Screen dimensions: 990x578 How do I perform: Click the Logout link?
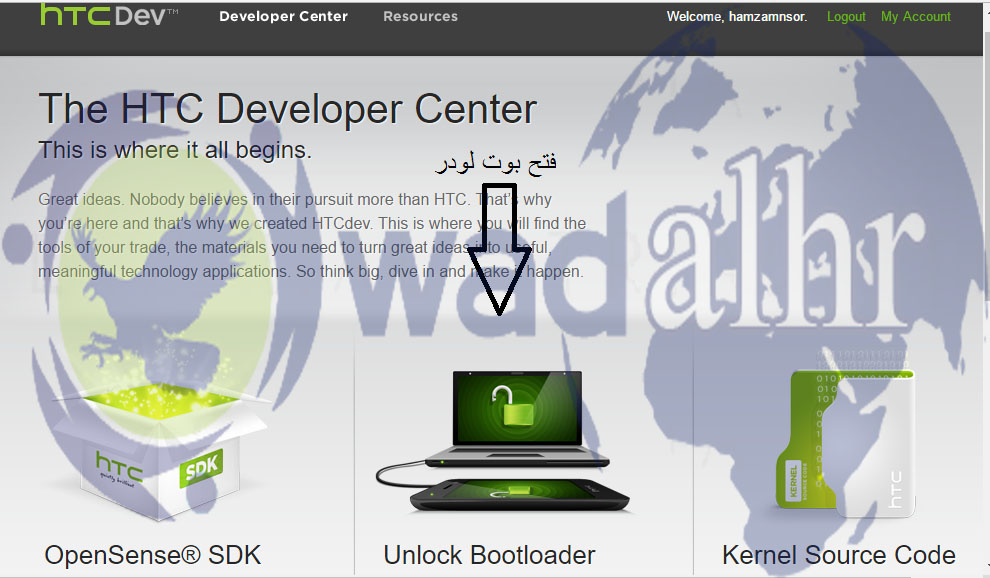846,17
